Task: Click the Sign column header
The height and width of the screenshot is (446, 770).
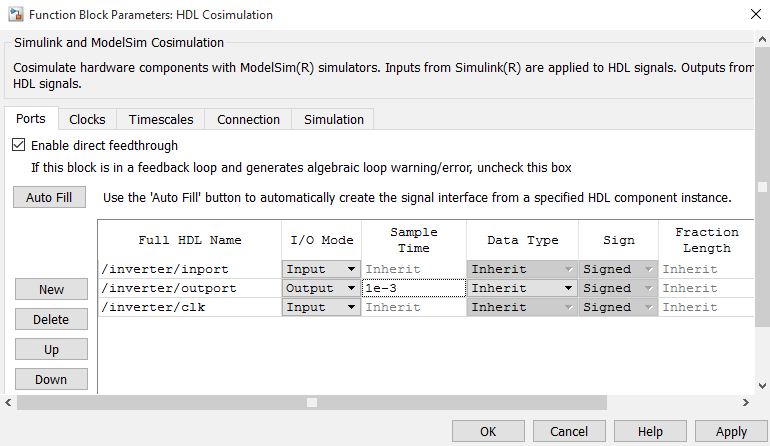Action: [x=619, y=240]
